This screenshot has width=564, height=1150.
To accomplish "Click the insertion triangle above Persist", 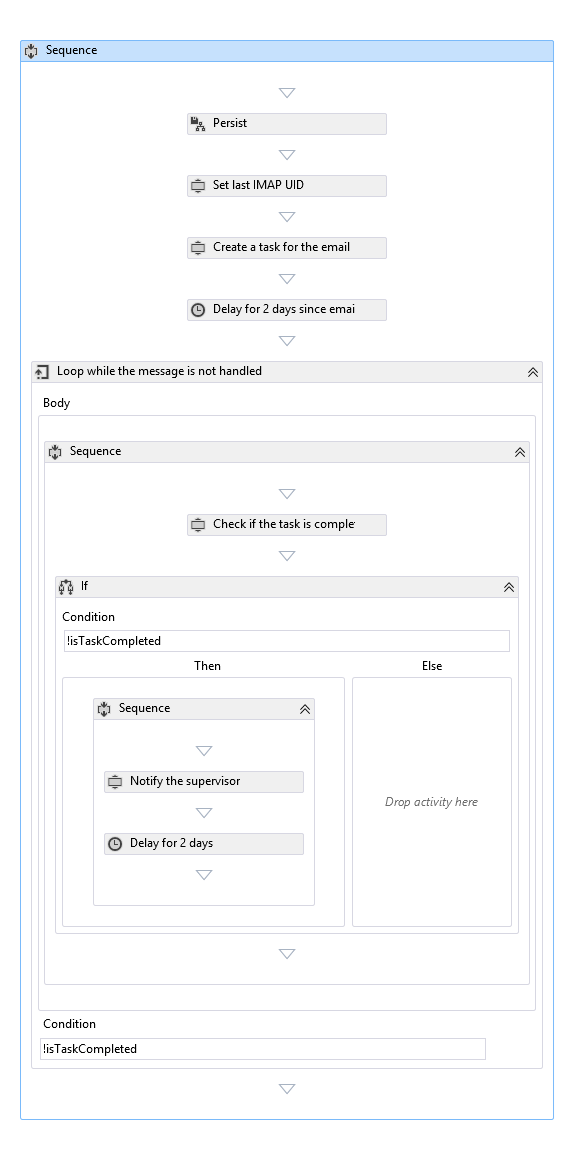I will (287, 93).
